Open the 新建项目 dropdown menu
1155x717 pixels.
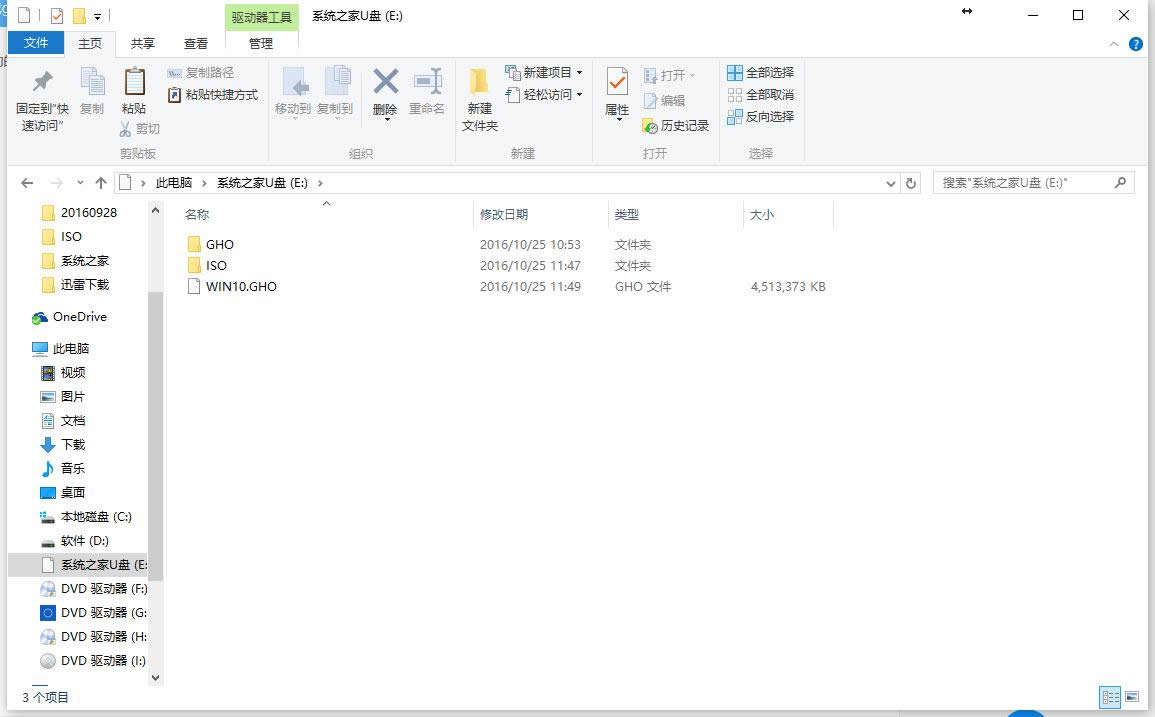click(545, 71)
